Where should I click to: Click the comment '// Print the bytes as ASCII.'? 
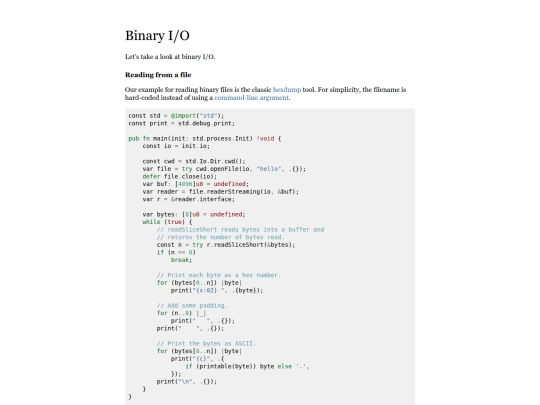pos(206,344)
